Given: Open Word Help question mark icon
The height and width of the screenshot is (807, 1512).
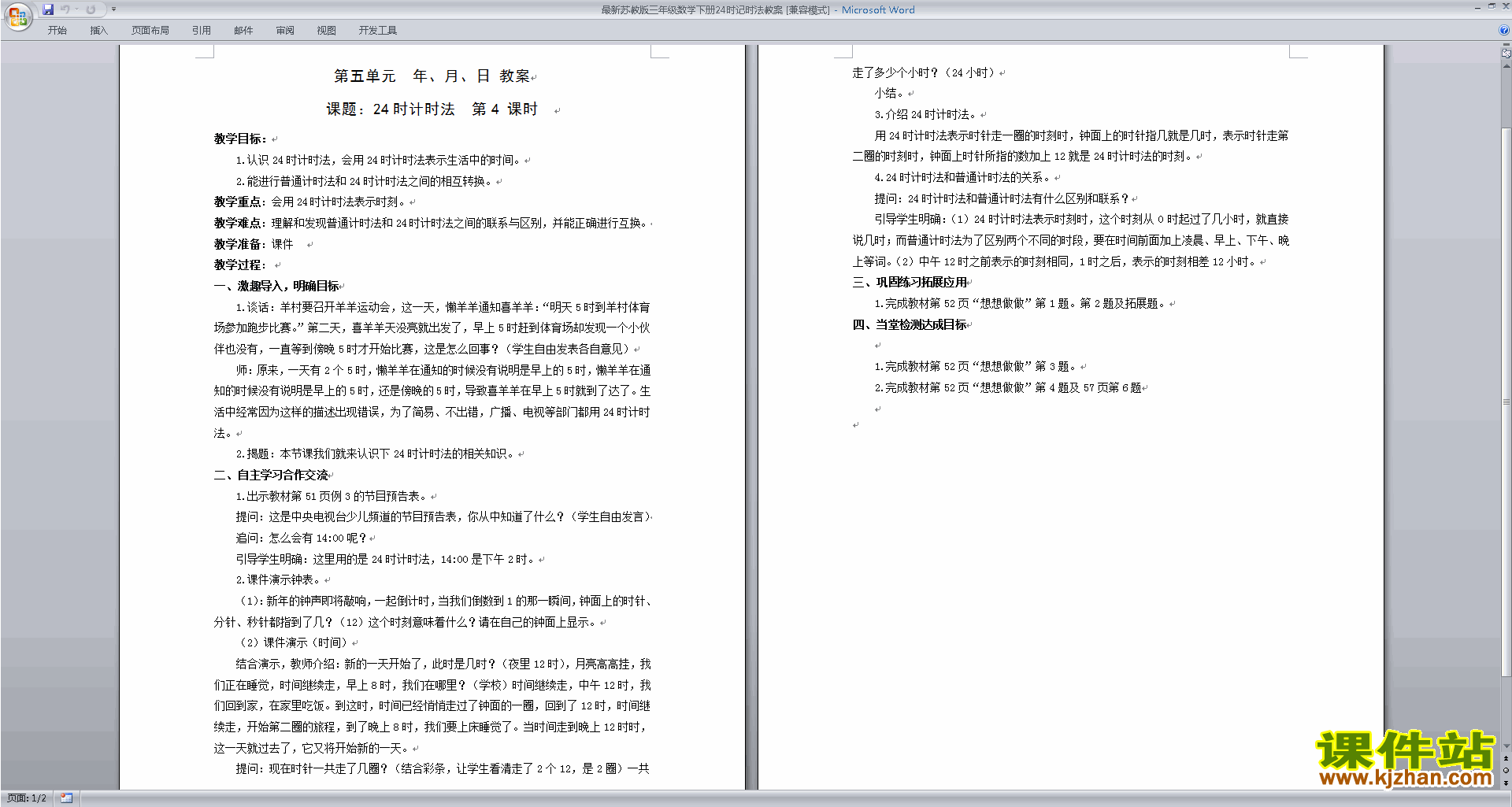Looking at the screenshot, I should coord(1504,30).
